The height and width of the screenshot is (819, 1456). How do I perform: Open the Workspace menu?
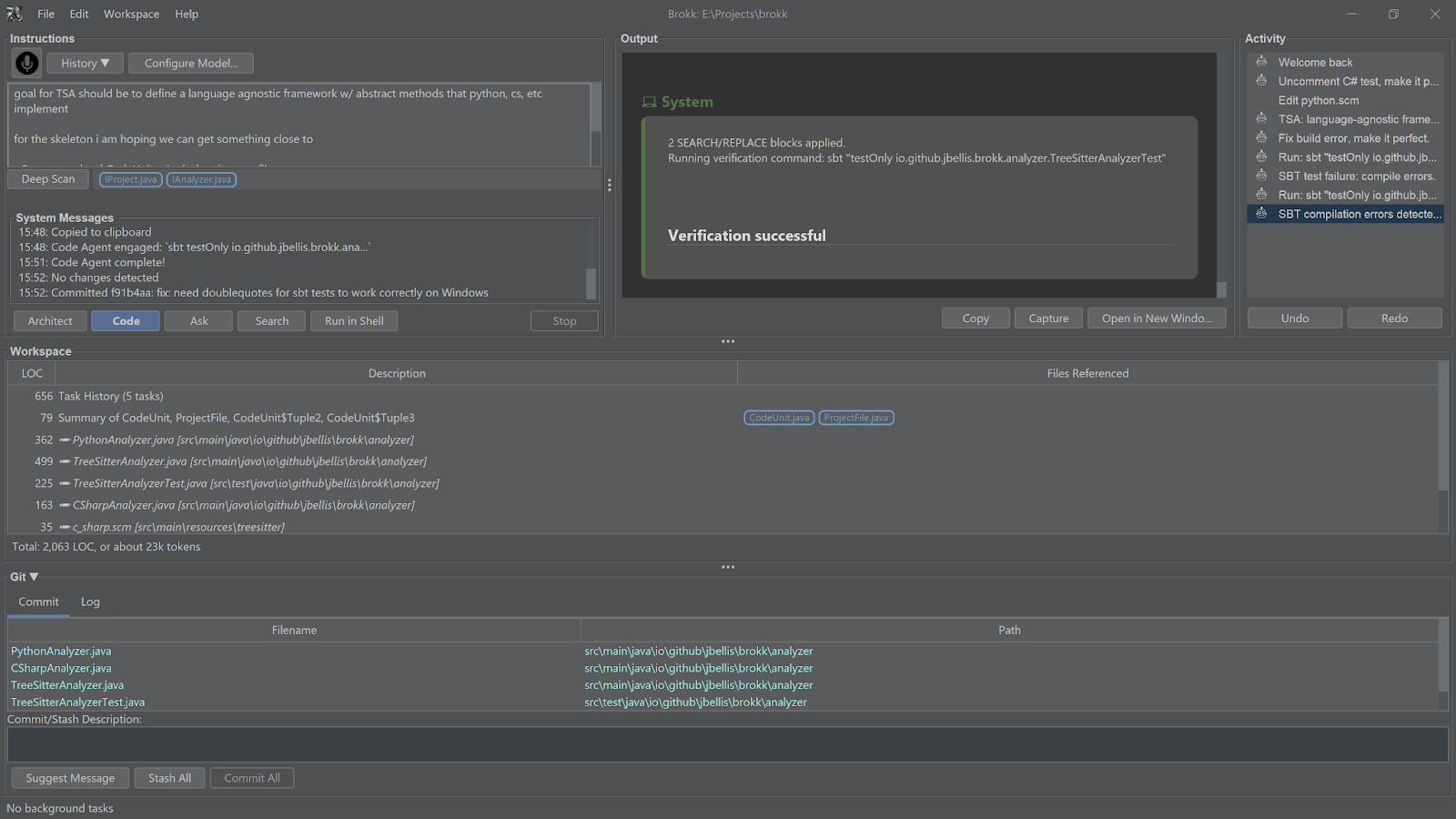[x=131, y=14]
